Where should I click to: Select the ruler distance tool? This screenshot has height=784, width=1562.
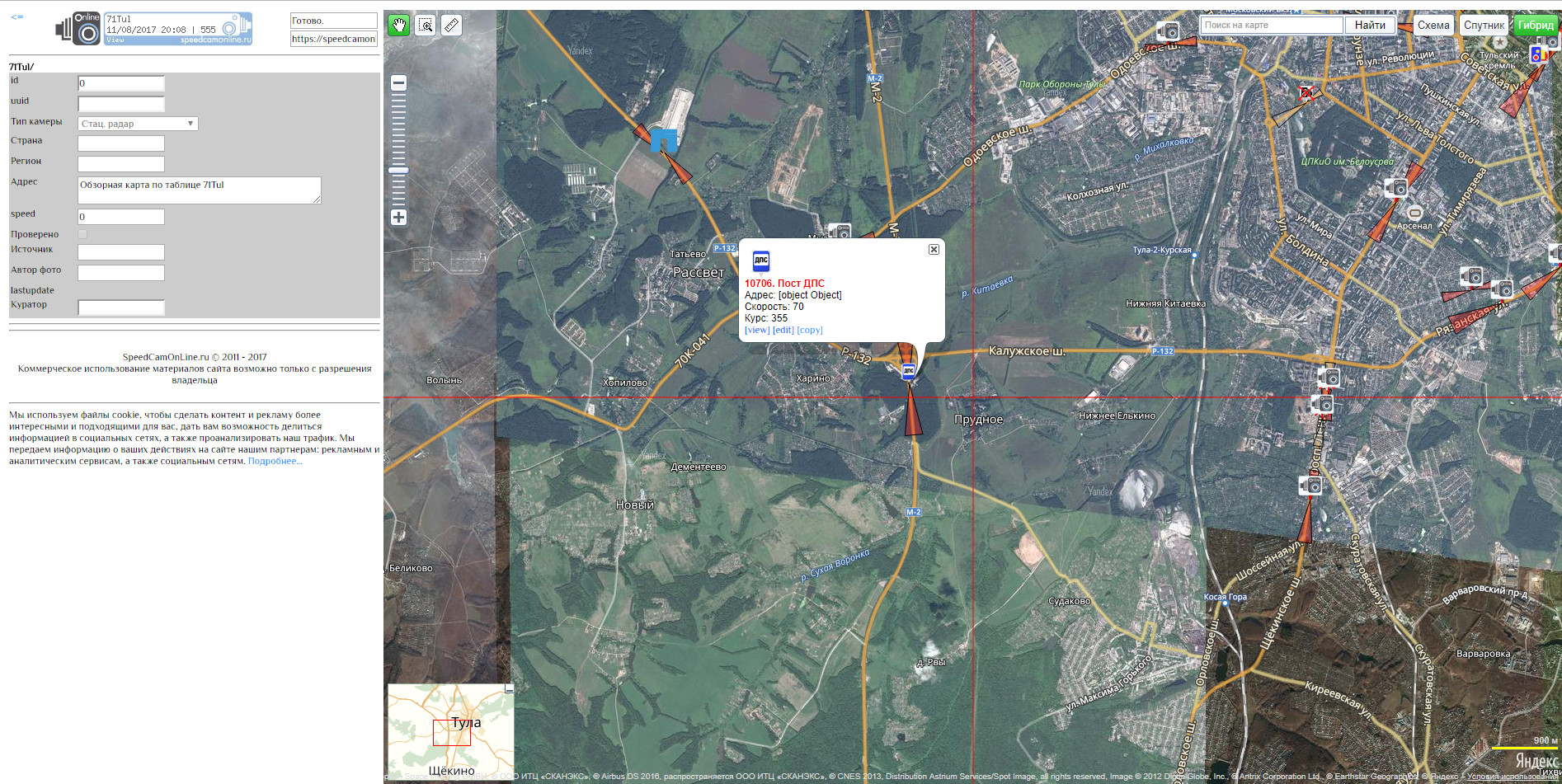pyautogui.click(x=451, y=25)
